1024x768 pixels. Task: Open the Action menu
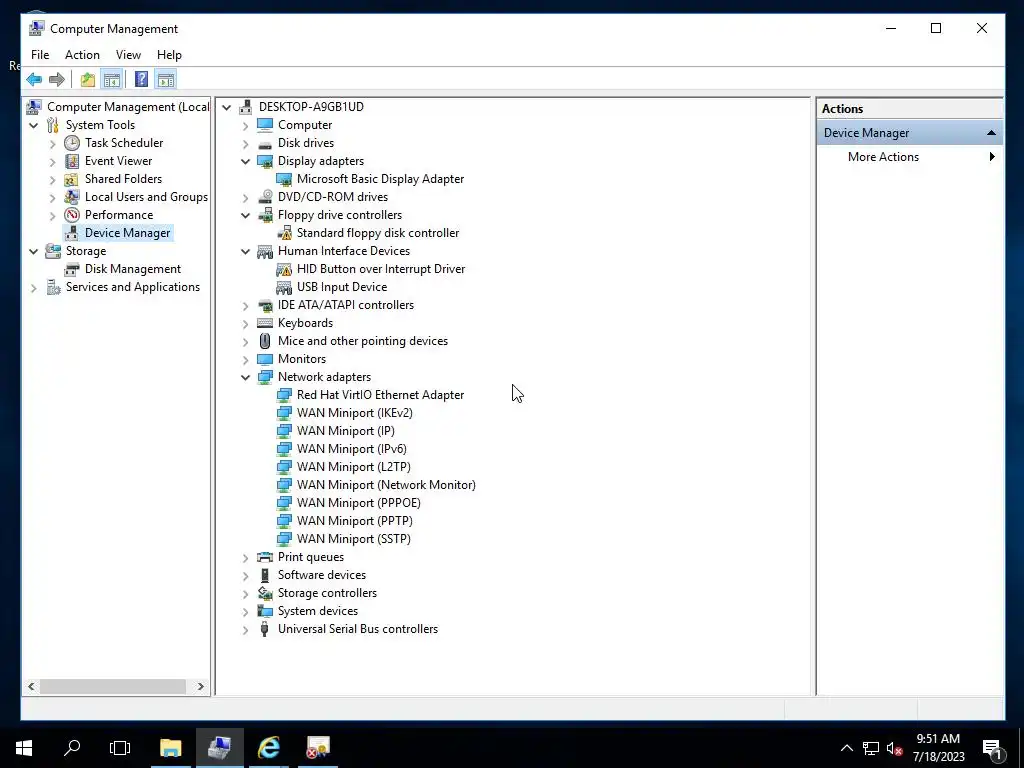tap(82, 55)
